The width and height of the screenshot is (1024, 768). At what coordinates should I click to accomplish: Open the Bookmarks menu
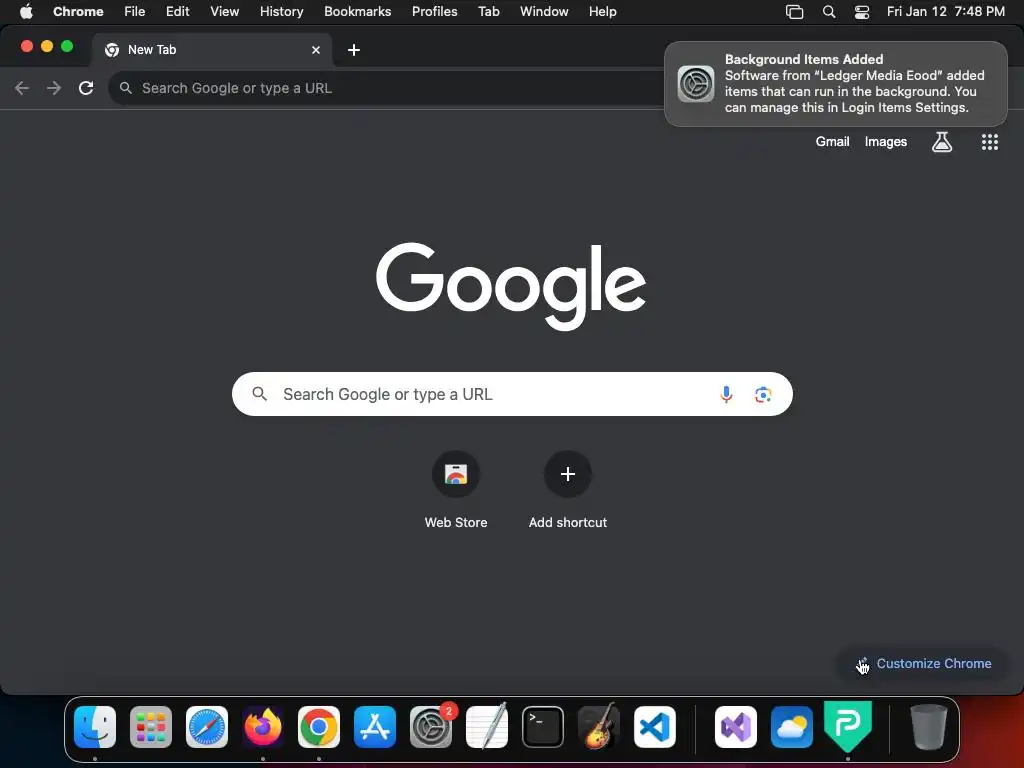click(358, 11)
